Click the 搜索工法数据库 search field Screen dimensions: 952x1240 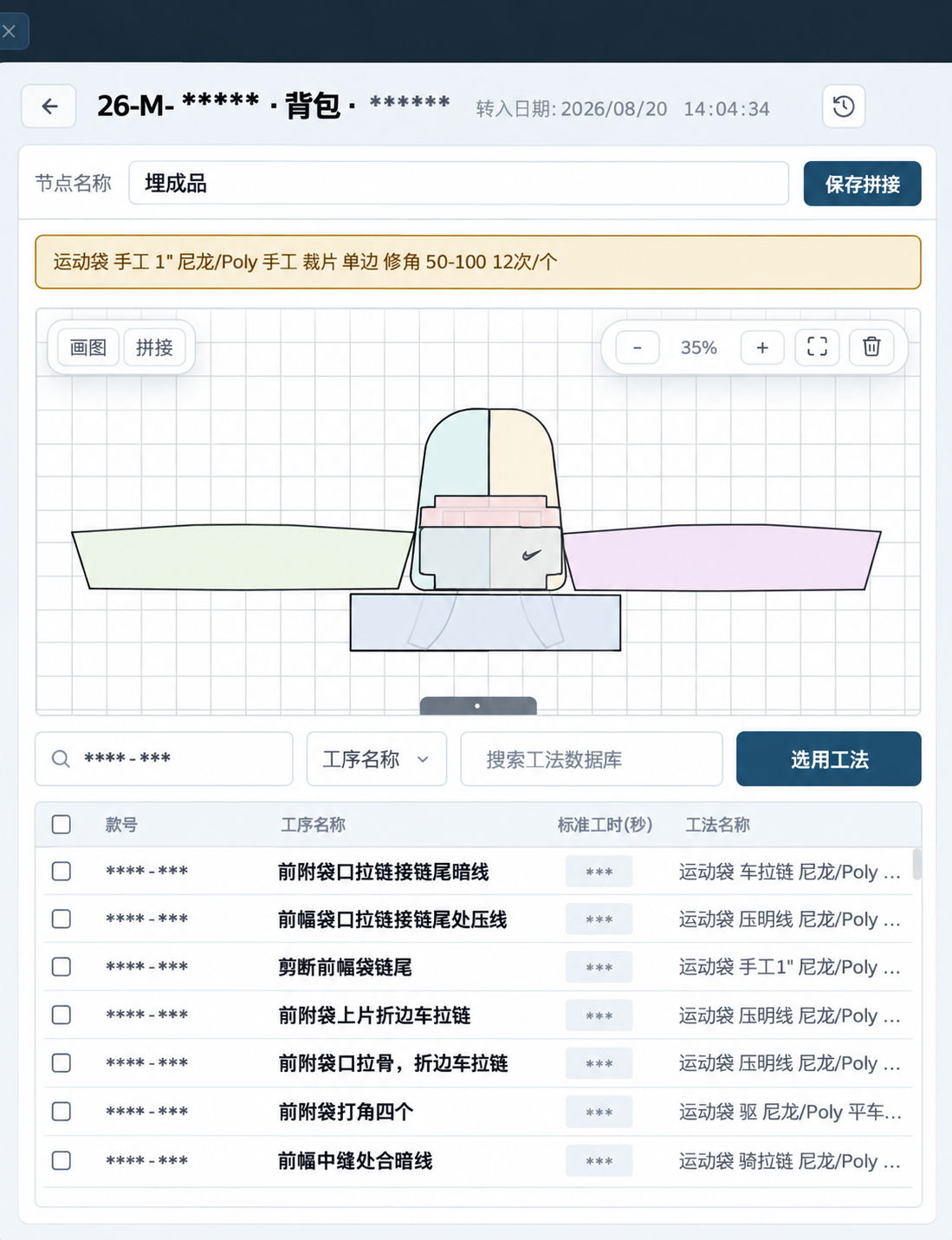coord(592,759)
